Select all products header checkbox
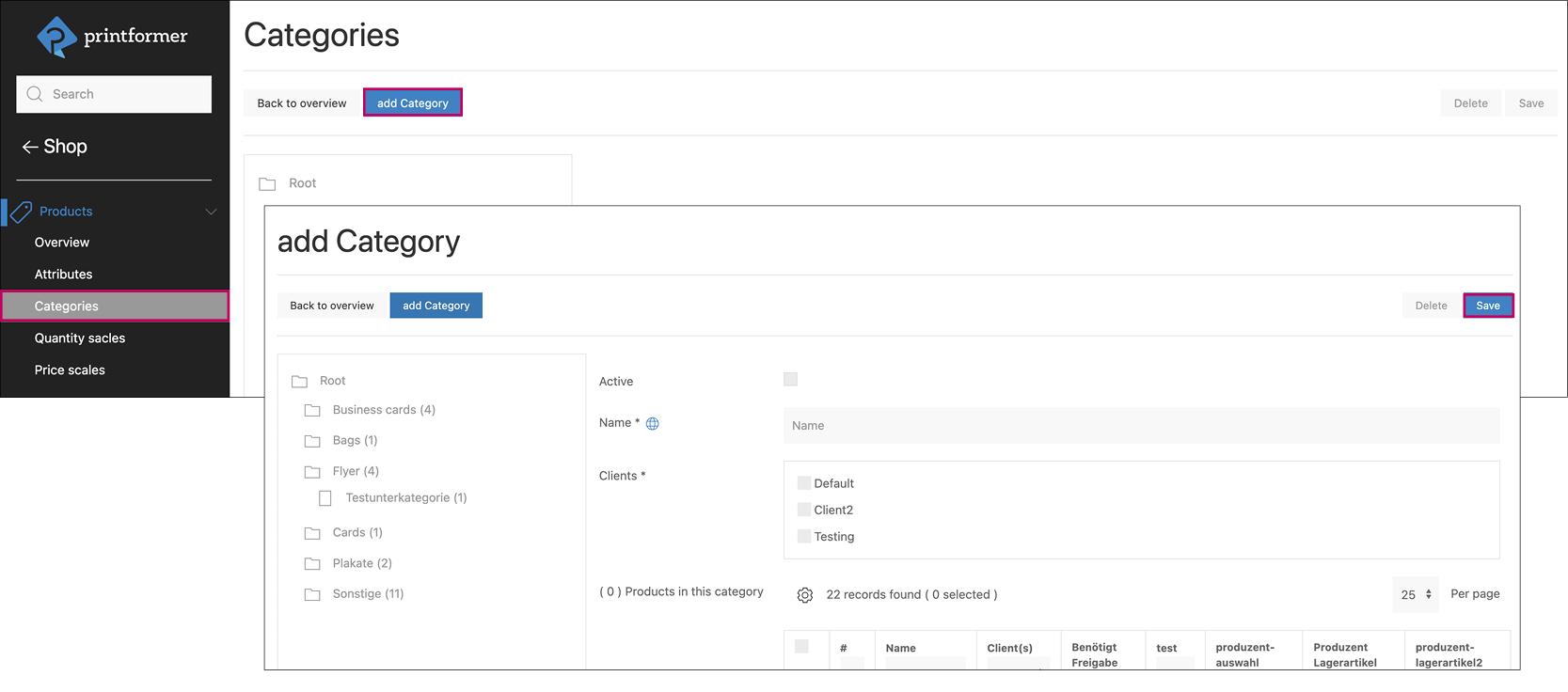Viewport: 1568px width, 692px height. click(x=801, y=647)
